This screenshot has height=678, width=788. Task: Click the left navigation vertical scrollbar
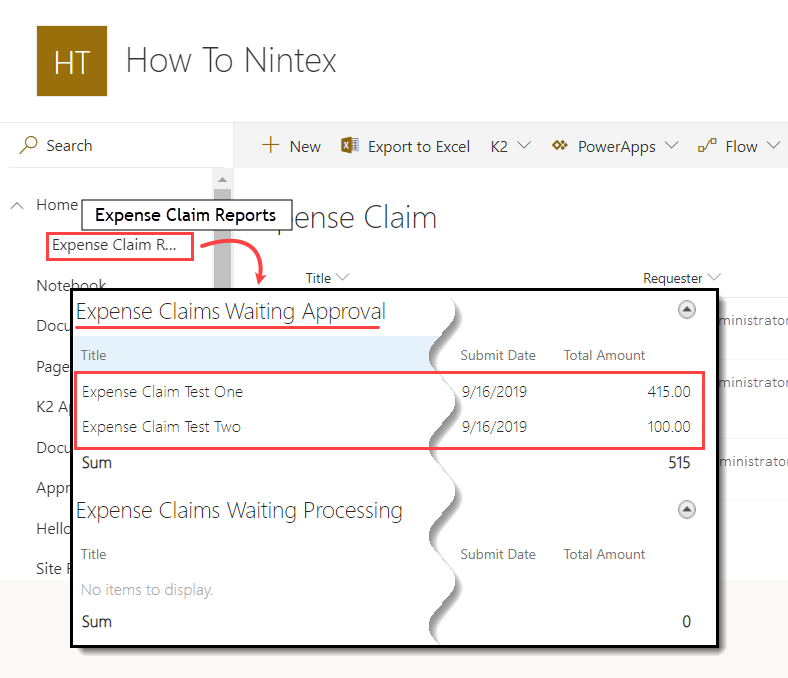(x=222, y=230)
